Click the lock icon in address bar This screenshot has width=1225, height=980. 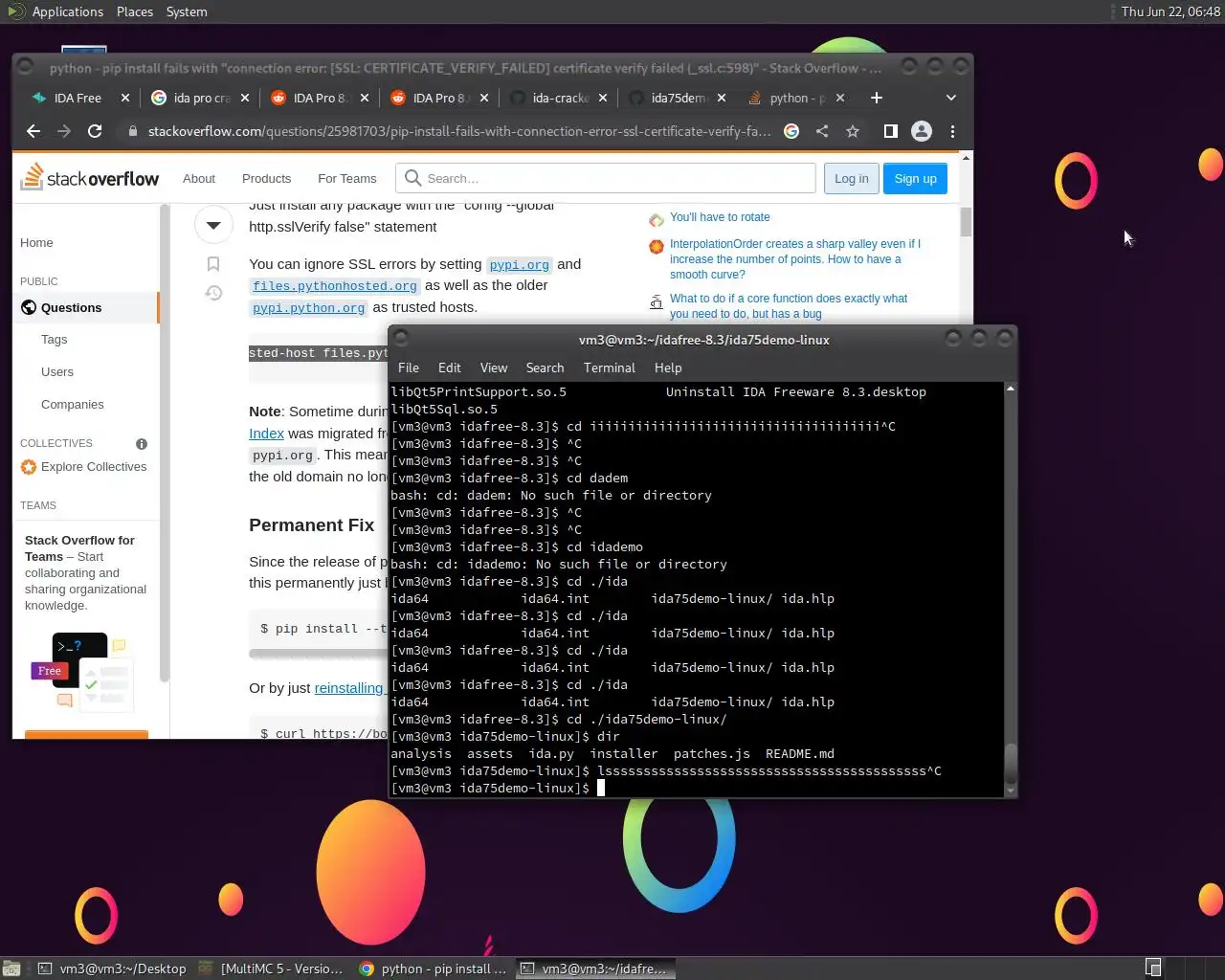pos(133,131)
